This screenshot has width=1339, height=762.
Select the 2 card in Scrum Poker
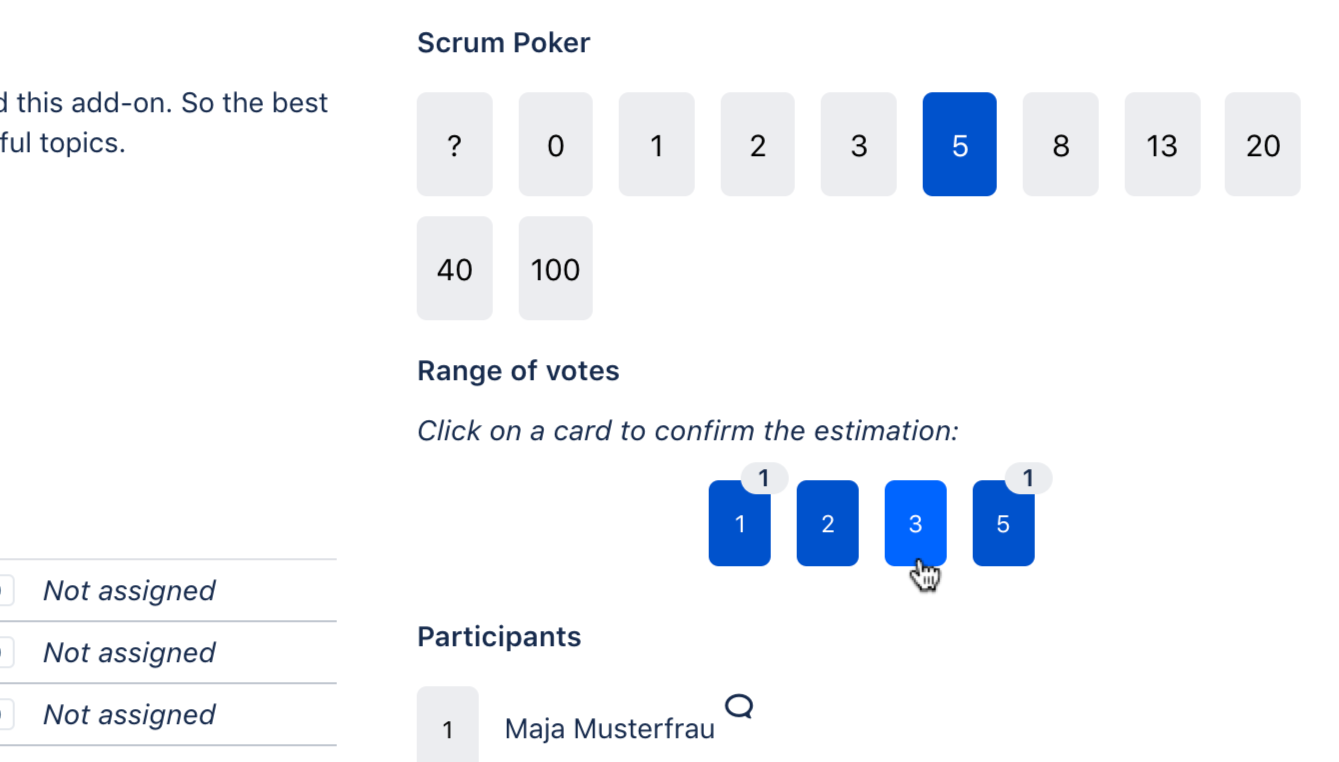757,145
